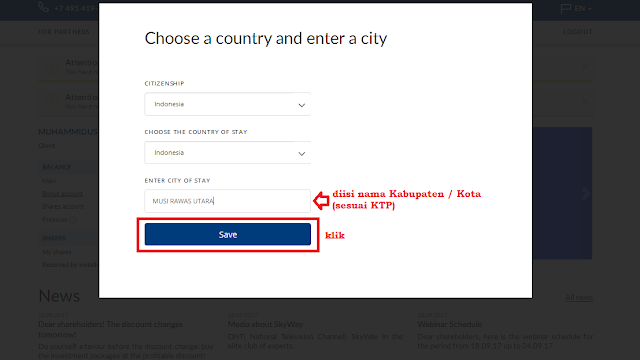Click the city of stay input field
Image resolution: width=640 pixels, height=360 pixels.
pyautogui.click(x=227, y=201)
